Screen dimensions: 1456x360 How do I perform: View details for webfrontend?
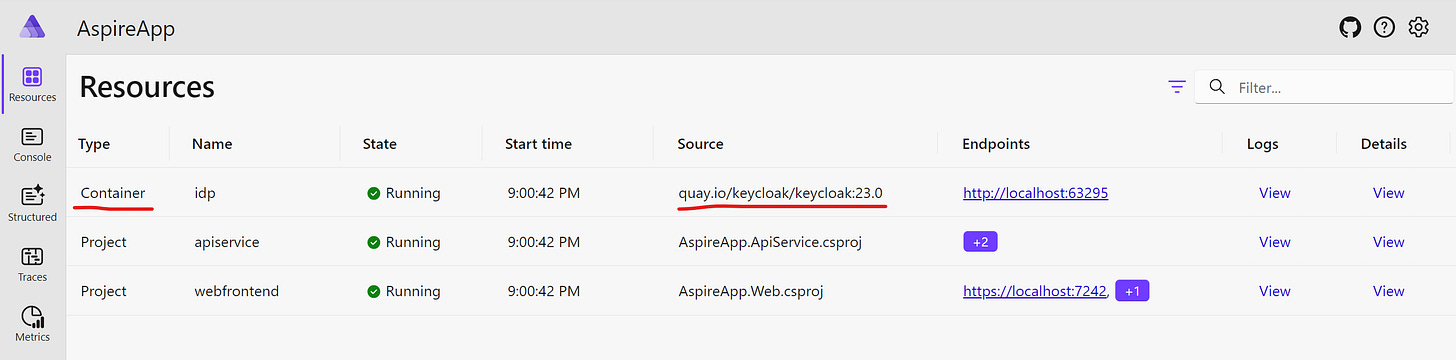(1389, 291)
